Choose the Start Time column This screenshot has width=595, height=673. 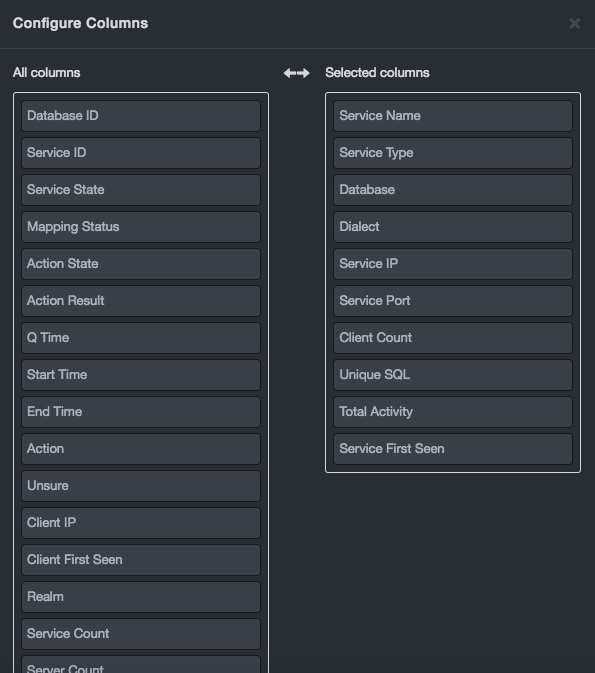click(x=141, y=375)
